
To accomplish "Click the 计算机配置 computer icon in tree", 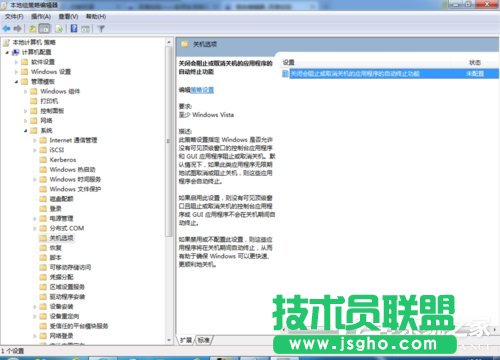I will pyautogui.click(x=16, y=52).
